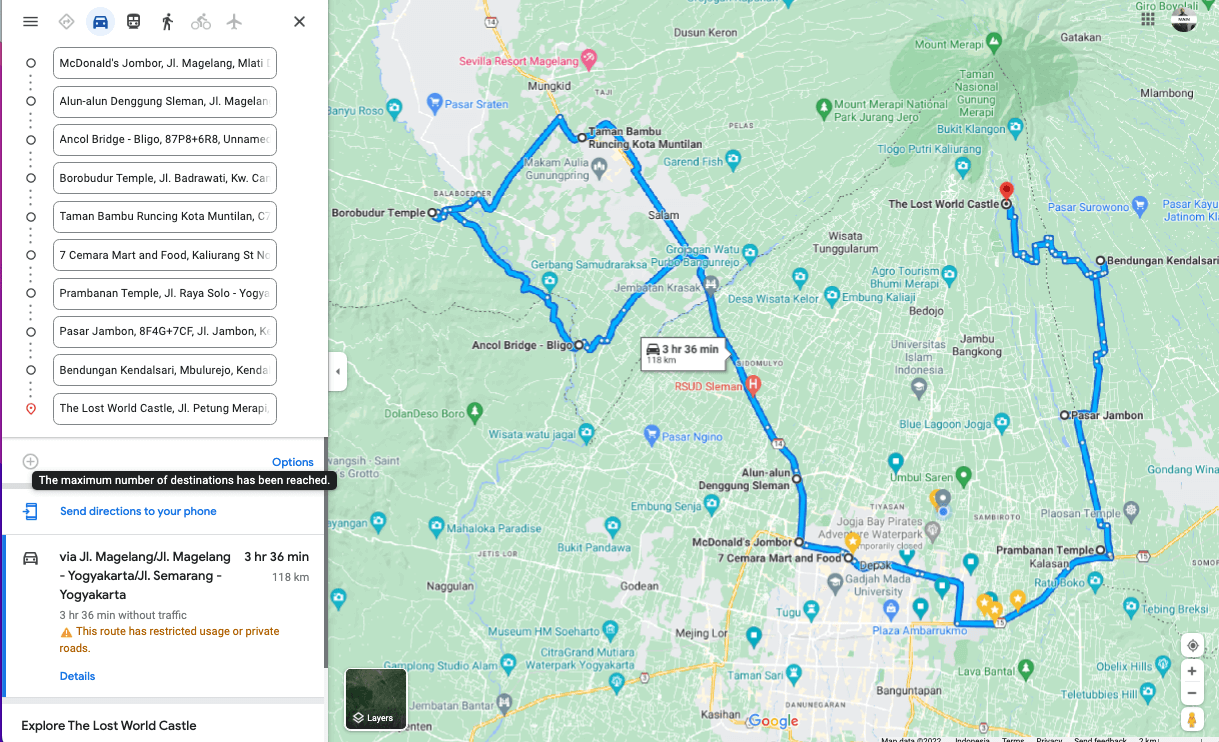Screen dimensions: 1219x742
Task: Open Google apps grid
Action: click(1147, 20)
